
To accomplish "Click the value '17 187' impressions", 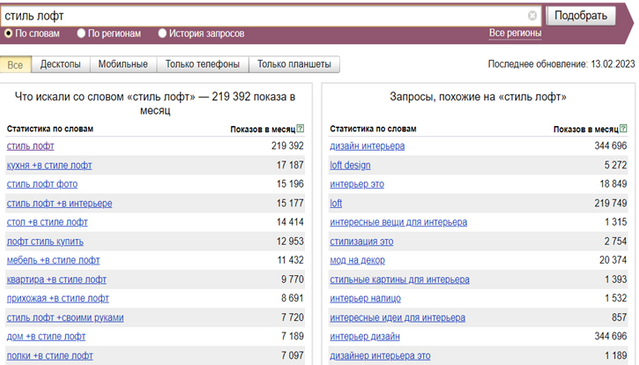I will tap(290, 165).
